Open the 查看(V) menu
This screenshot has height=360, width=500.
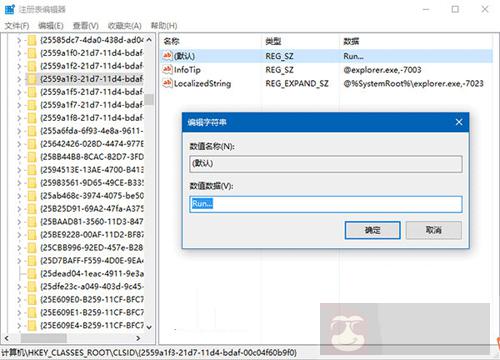coord(86,26)
